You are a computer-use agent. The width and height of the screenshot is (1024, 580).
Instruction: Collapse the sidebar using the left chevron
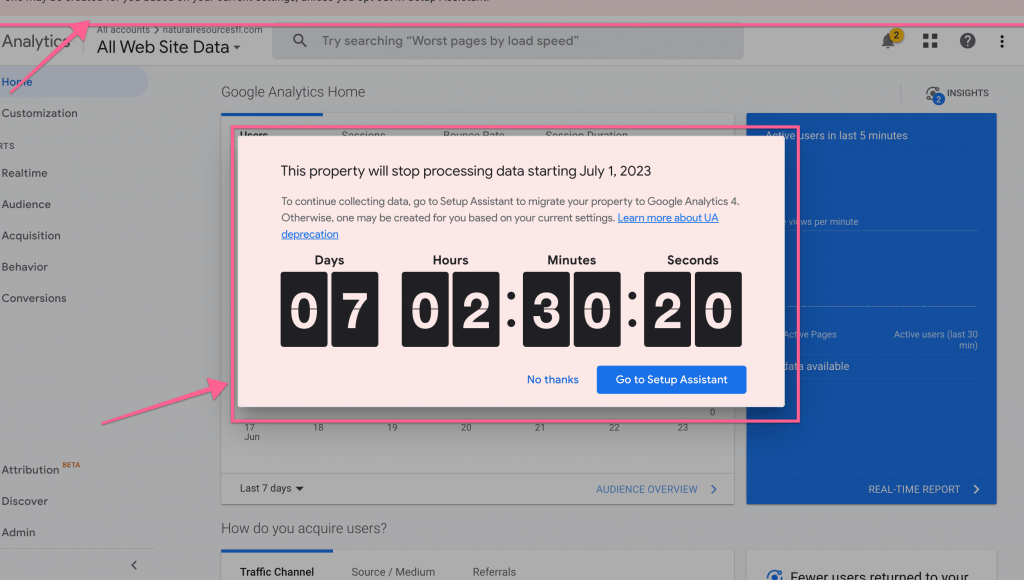point(134,565)
